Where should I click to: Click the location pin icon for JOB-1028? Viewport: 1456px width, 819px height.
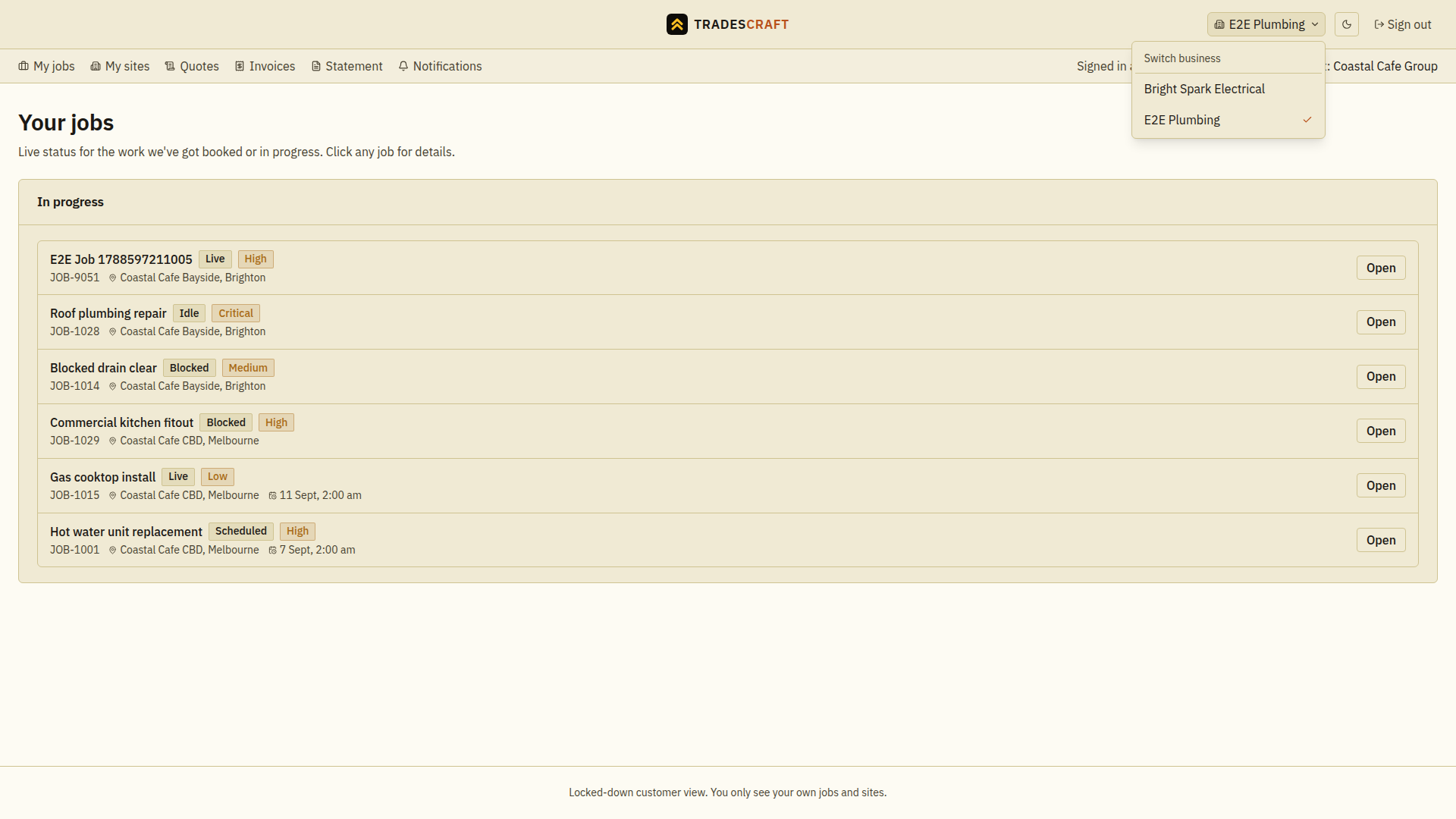112,331
